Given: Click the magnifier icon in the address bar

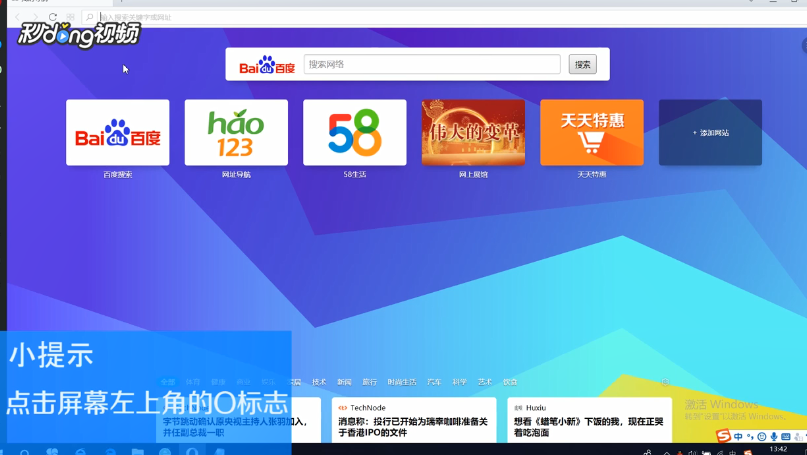Looking at the screenshot, I should [90, 17].
